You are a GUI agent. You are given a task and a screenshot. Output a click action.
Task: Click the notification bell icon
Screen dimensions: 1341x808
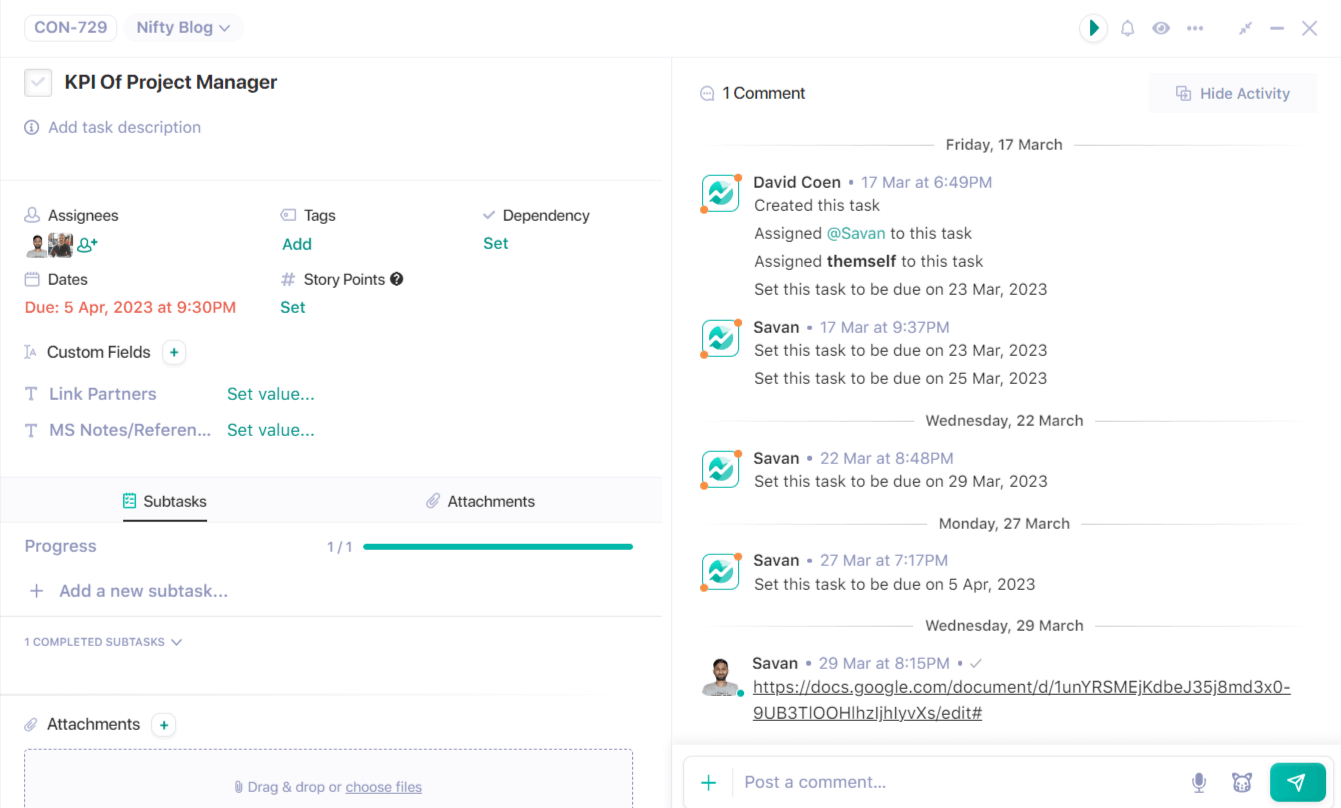pos(1127,28)
